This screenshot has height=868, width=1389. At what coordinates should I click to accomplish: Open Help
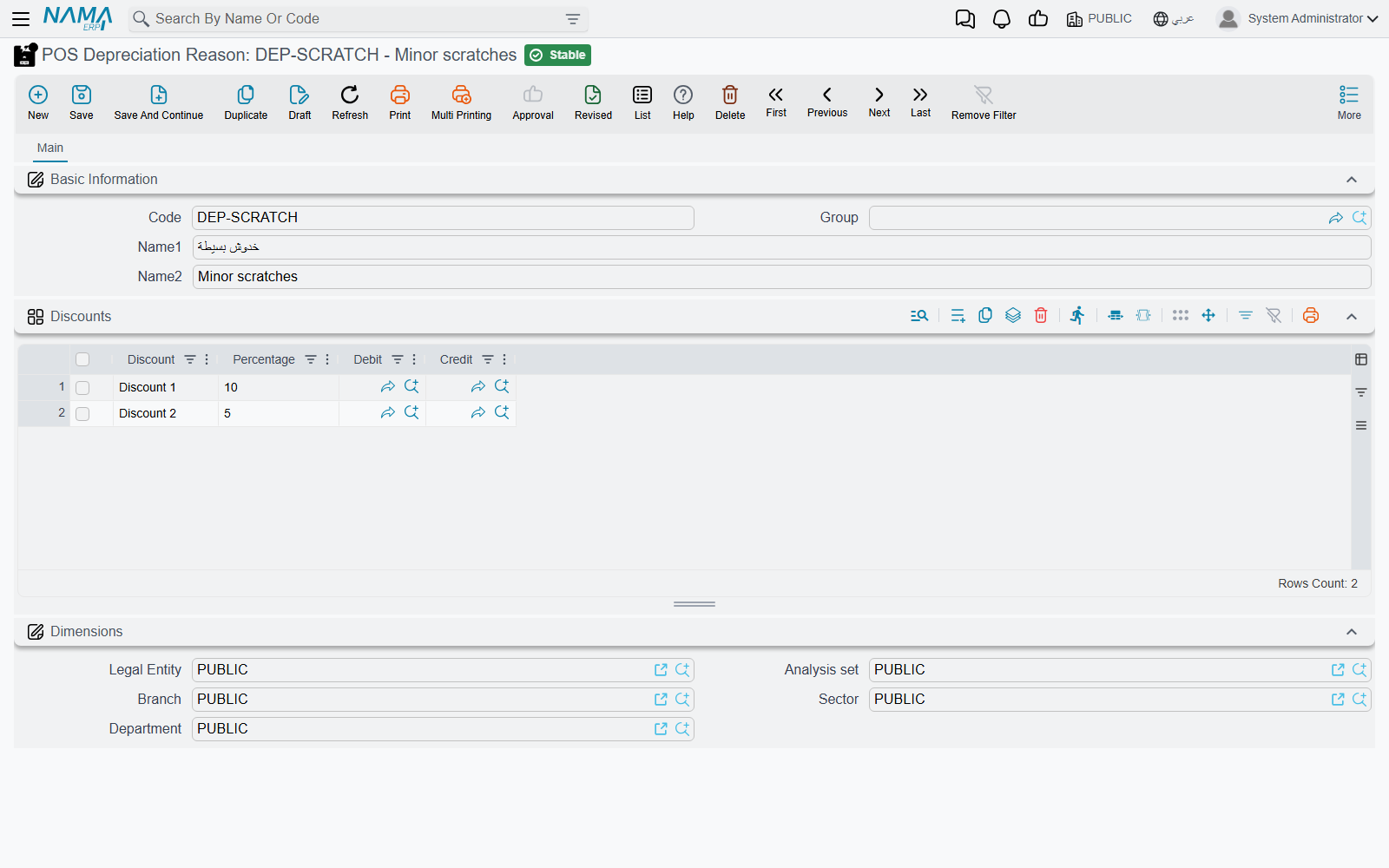tap(683, 102)
